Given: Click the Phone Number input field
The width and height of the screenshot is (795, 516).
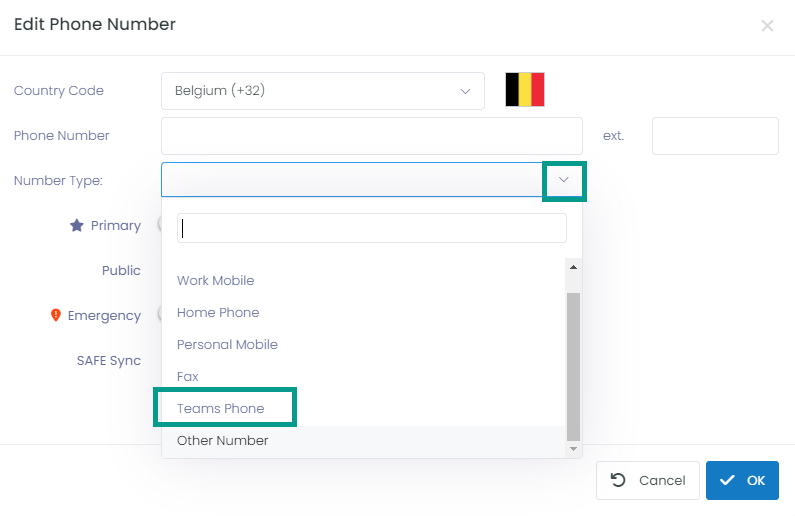Looking at the screenshot, I should 372,136.
